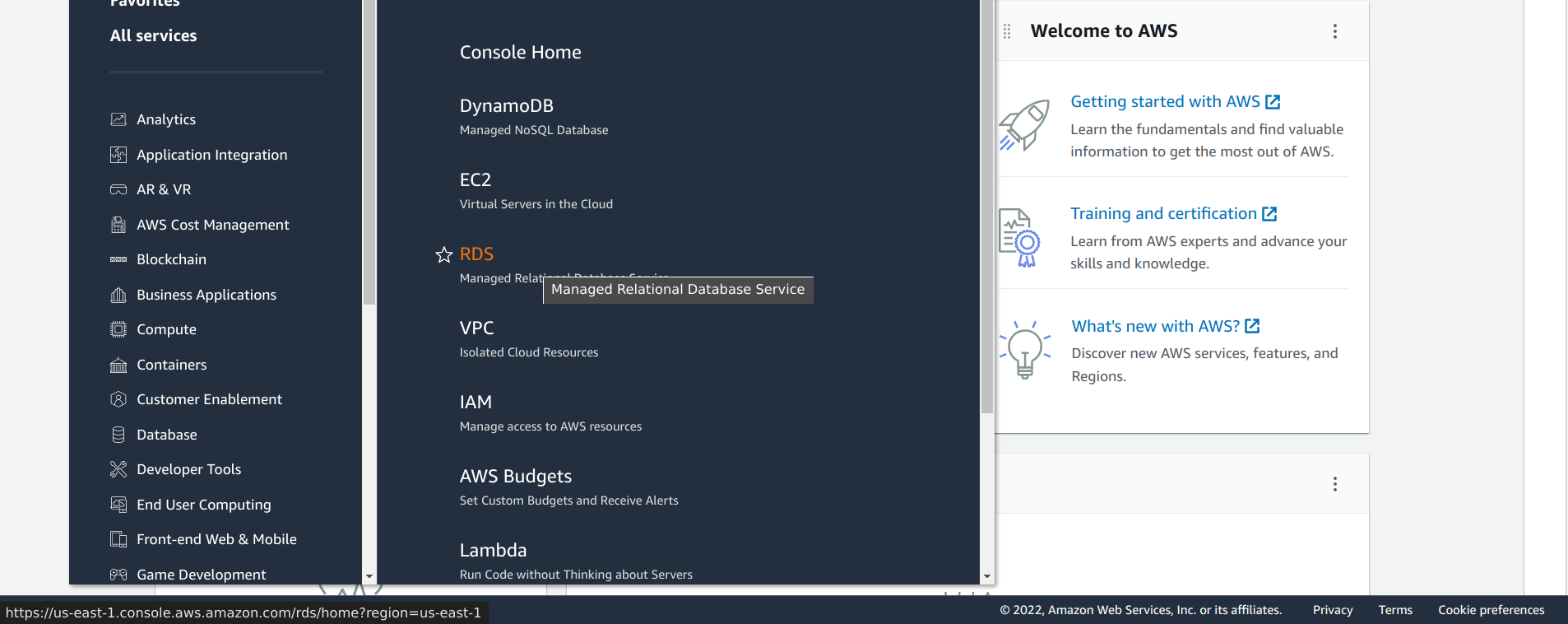Image resolution: width=1568 pixels, height=624 pixels.
Task: Select All services in the menu
Action: [x=153, y=35]
